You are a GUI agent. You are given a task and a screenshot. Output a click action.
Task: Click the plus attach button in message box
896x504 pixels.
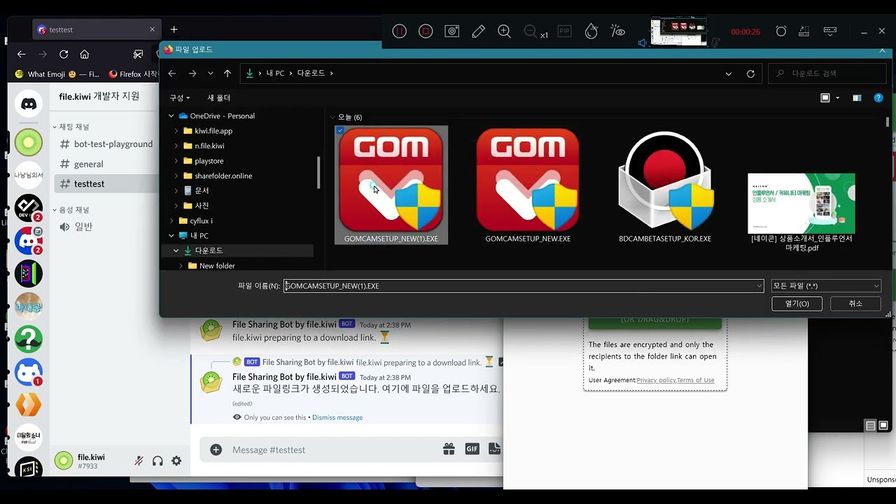point(216,450)
